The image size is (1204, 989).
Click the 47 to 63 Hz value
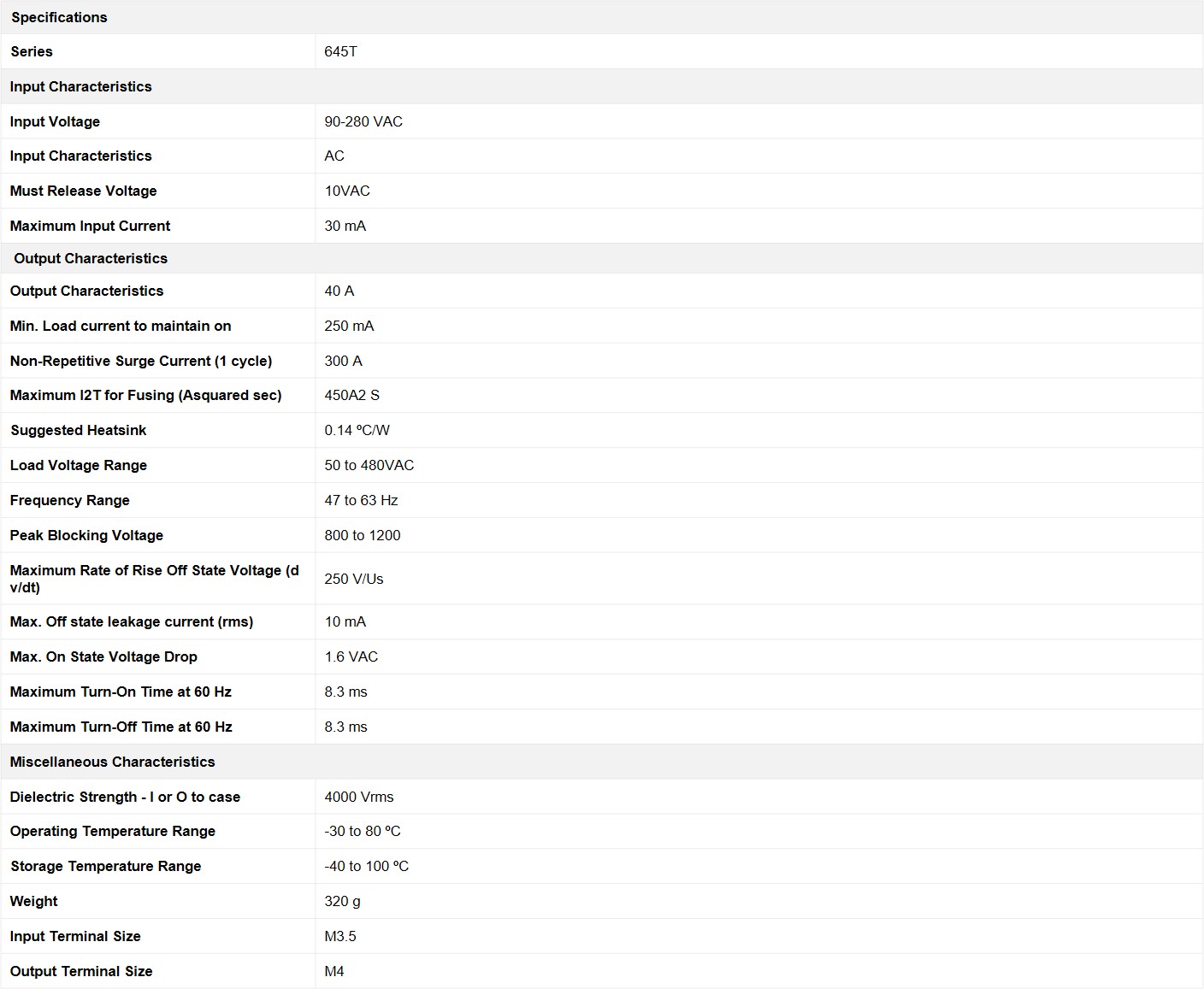click(361, 500)
